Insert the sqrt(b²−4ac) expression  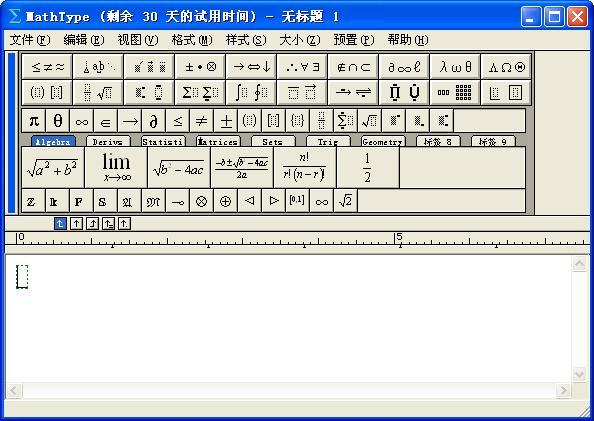pos(179,167)
